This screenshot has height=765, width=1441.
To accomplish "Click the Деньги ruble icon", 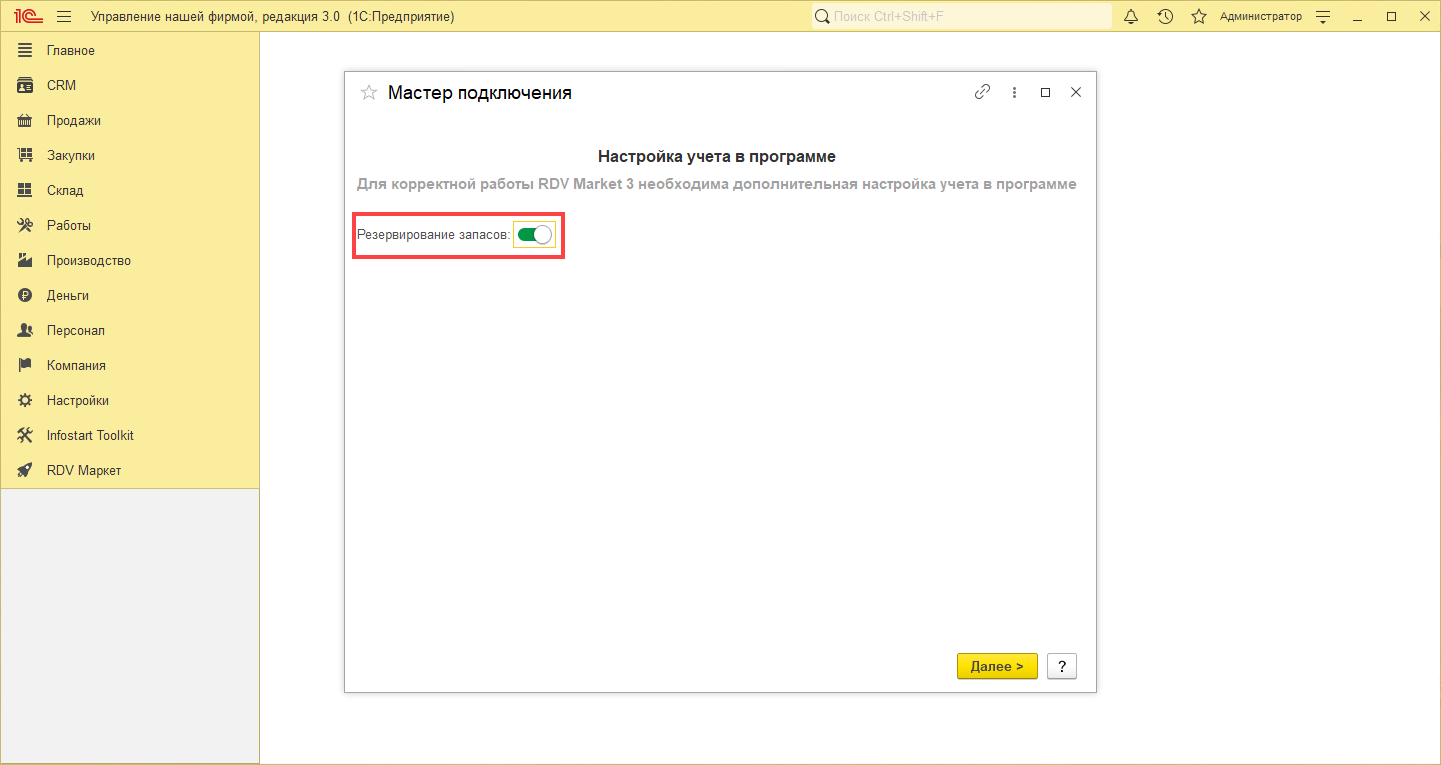I will tap(26, 295).
